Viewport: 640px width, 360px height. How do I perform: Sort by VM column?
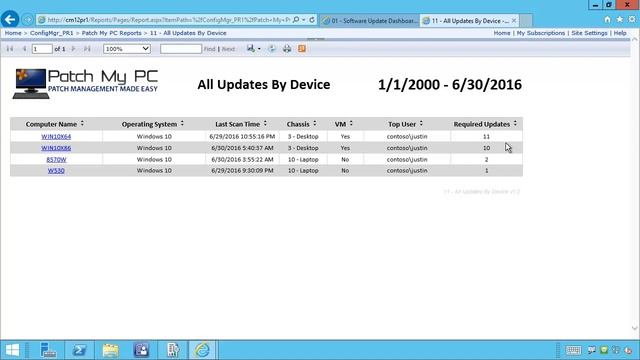click(351, 123)
